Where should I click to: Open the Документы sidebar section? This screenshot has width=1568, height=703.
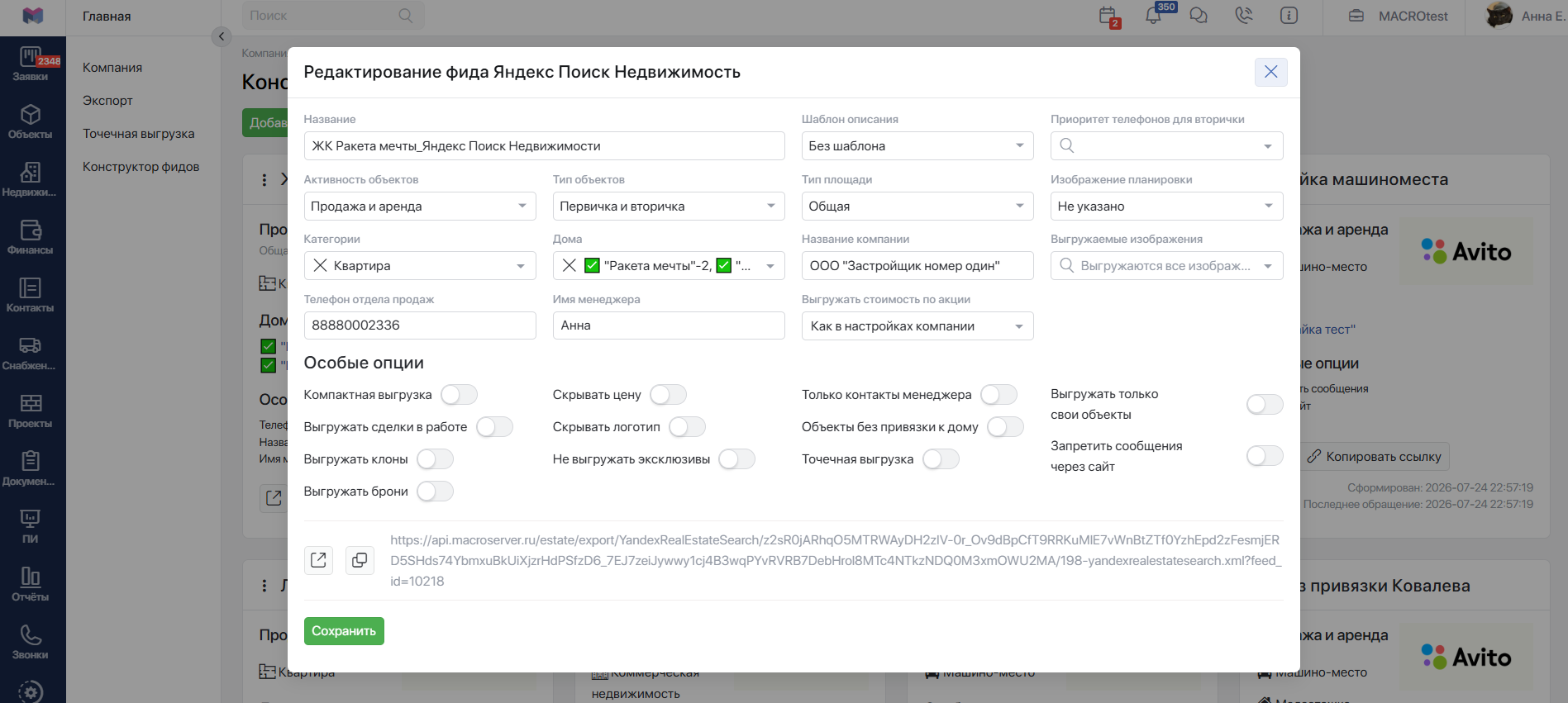click(31, 469)
